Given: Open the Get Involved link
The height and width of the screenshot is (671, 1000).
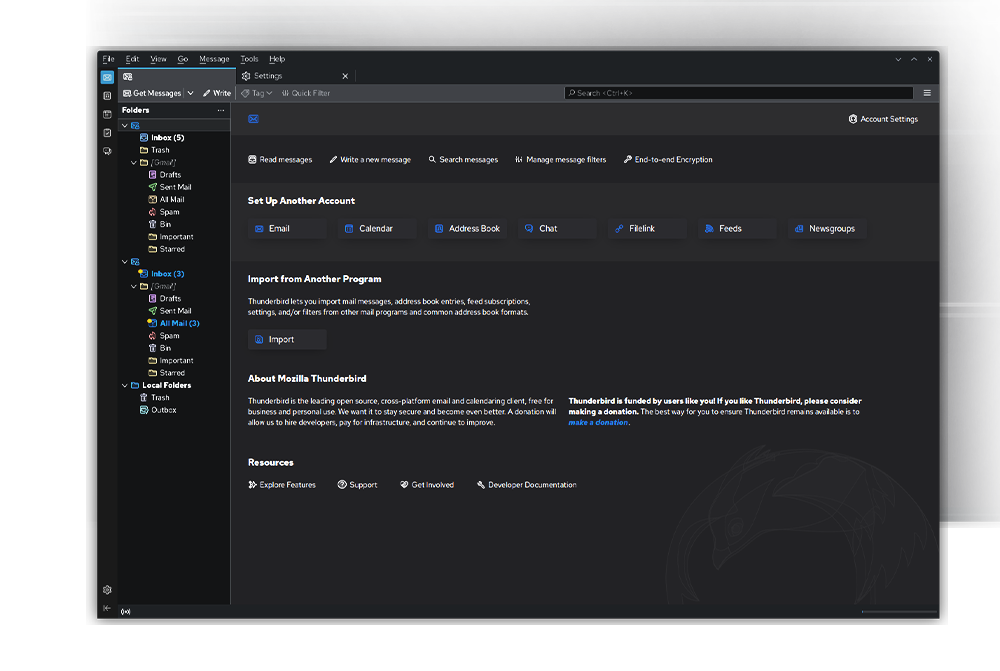Looking at the screenshot, I should [427, 485].
